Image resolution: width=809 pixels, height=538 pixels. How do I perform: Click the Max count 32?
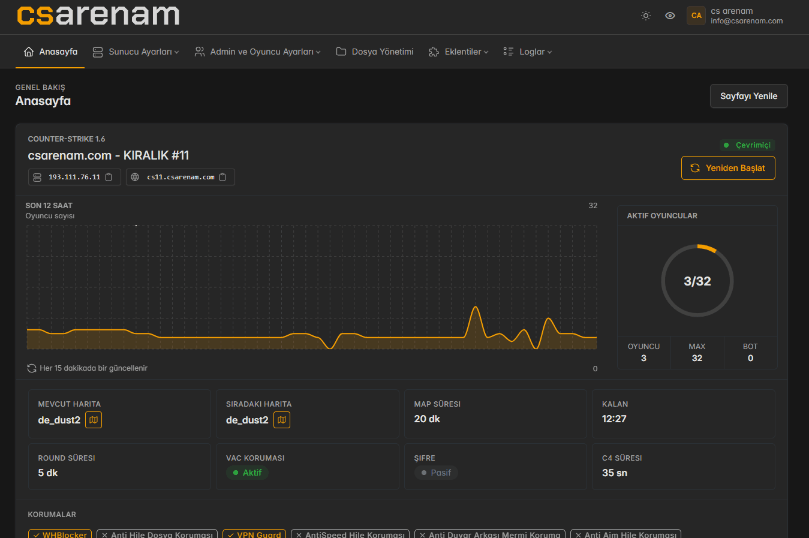click(x=697, y=358)
